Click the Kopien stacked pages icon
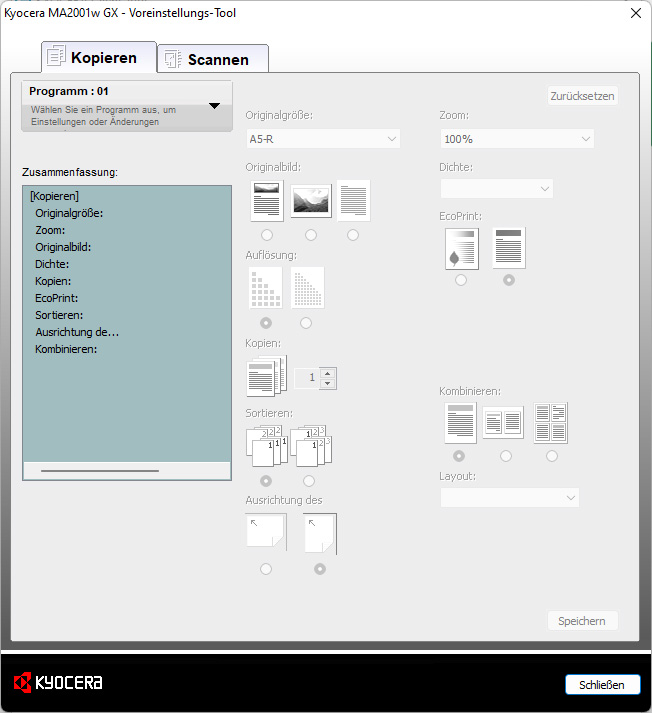 267,376
